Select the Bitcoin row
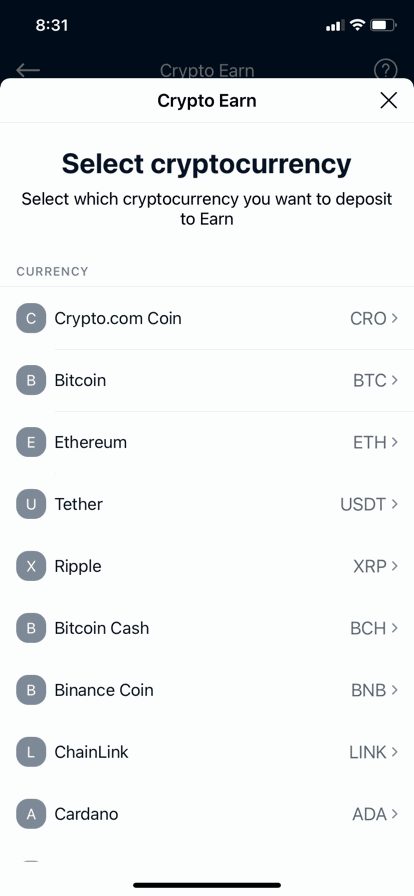 click(207, 381)
